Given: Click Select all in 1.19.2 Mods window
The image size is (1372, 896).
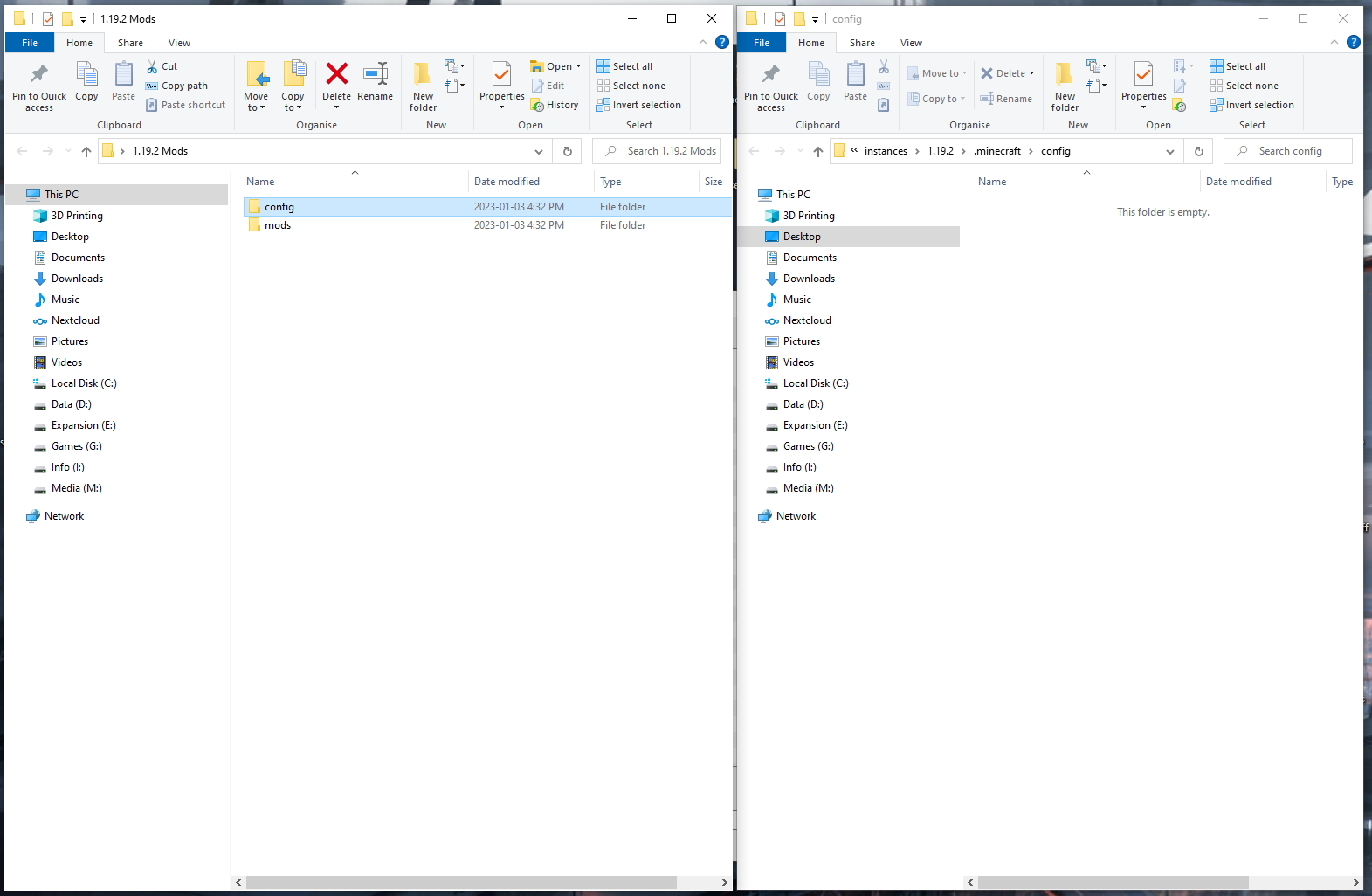Looking at the screenshot, I should [624, 66].
